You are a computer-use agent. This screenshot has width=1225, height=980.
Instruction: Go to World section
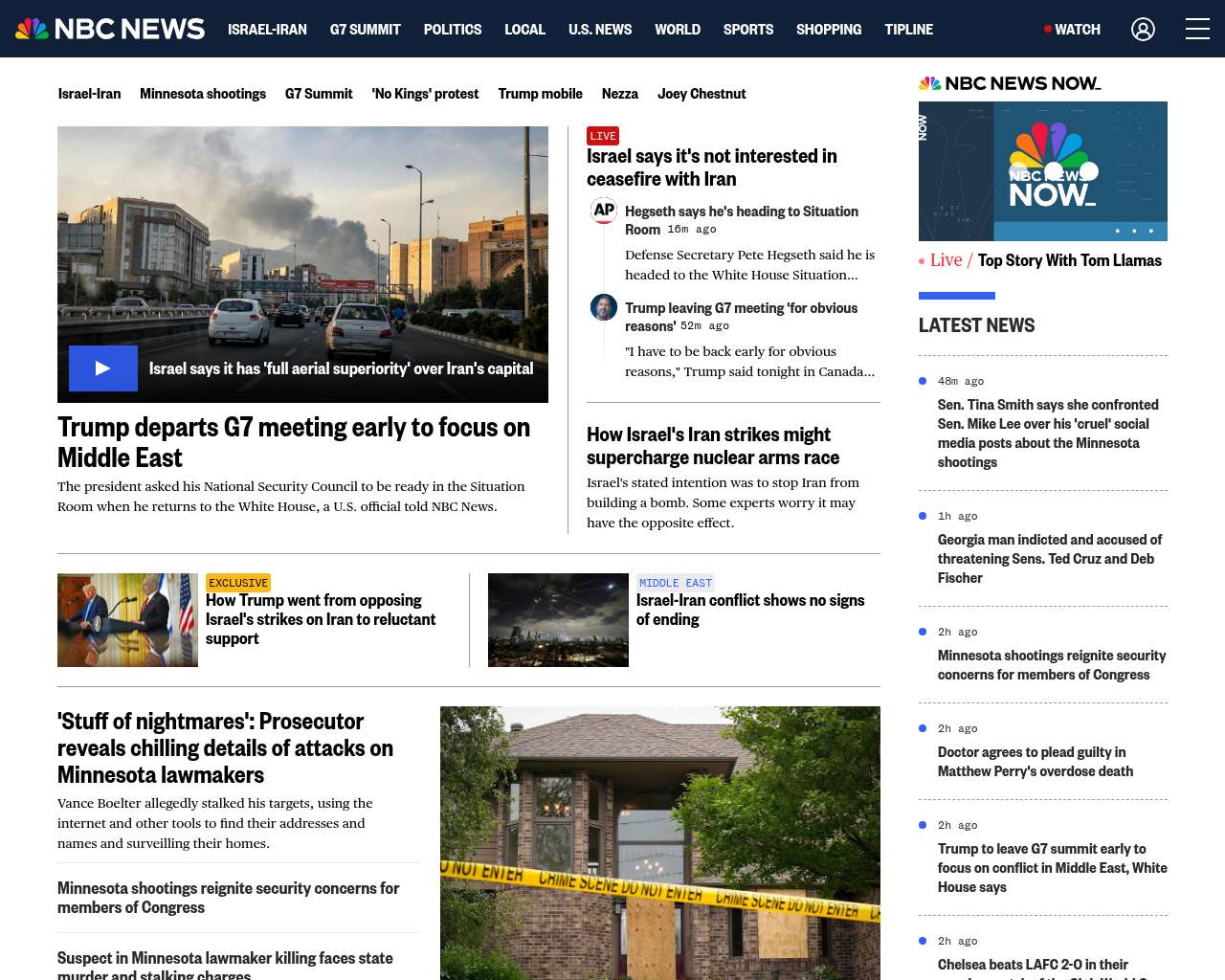pyautogui.click(x=678, y=30)
